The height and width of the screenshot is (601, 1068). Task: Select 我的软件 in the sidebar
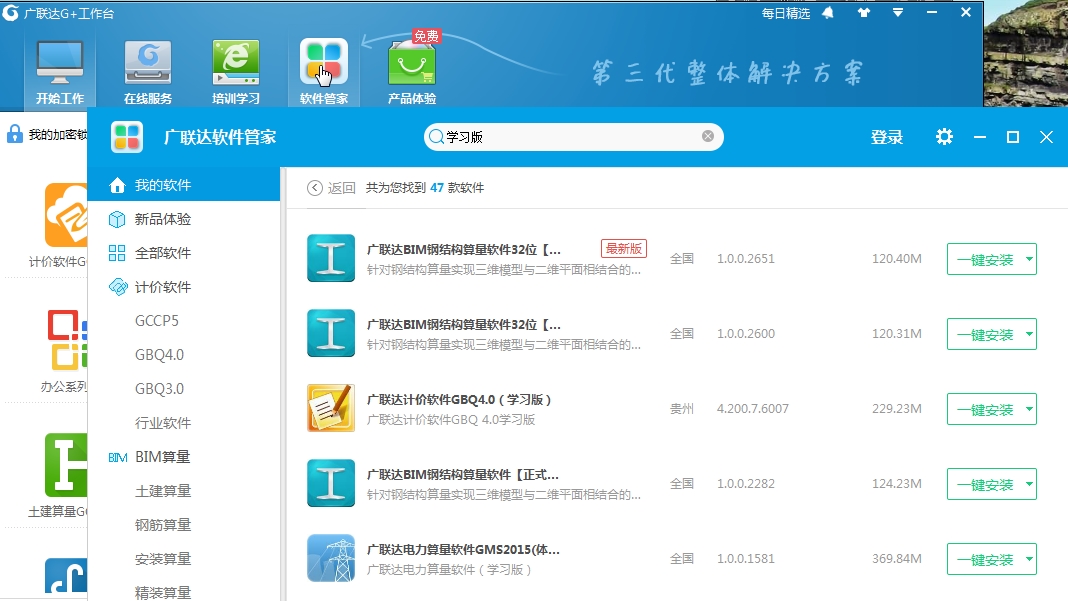point(184,185)
